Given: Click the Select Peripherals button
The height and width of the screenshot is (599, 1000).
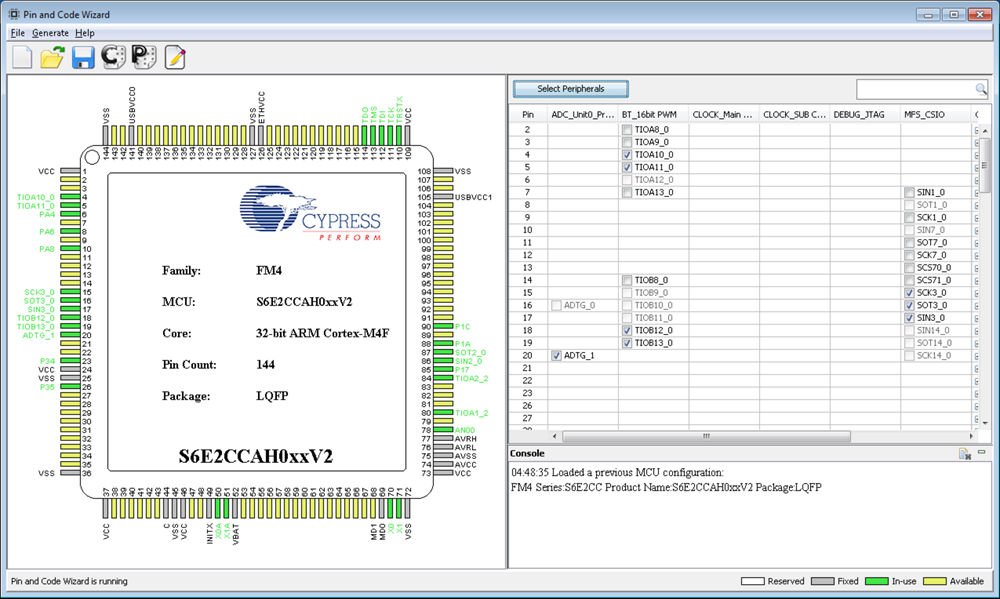Looking at the screenshot, I should point(570,89).
